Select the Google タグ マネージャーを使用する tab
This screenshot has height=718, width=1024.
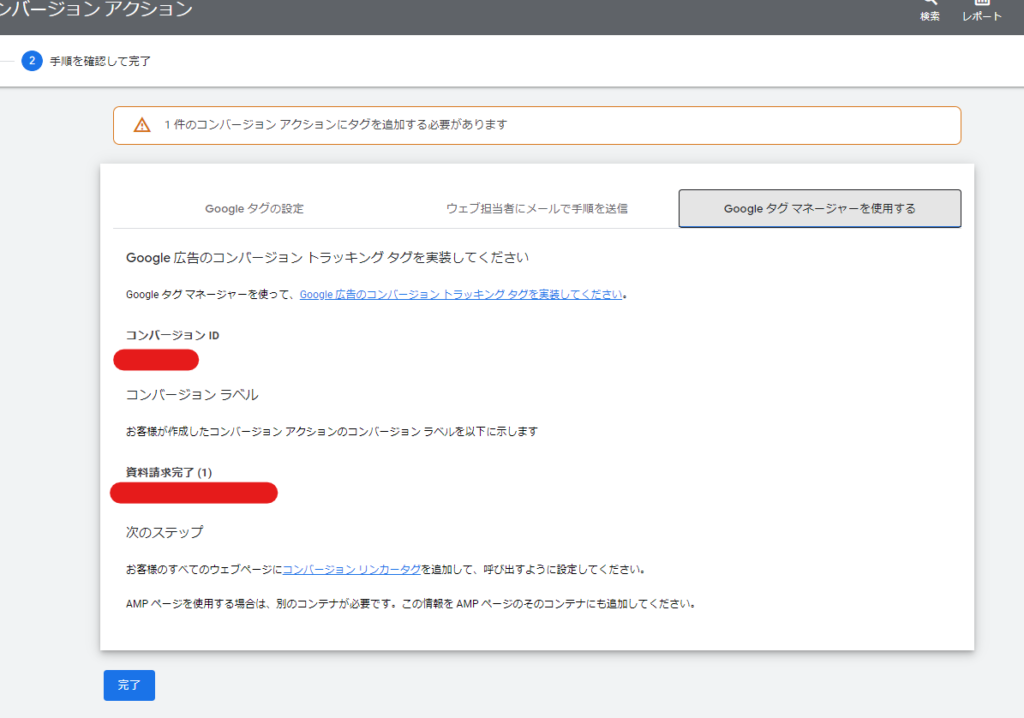[x=819, y=209]
